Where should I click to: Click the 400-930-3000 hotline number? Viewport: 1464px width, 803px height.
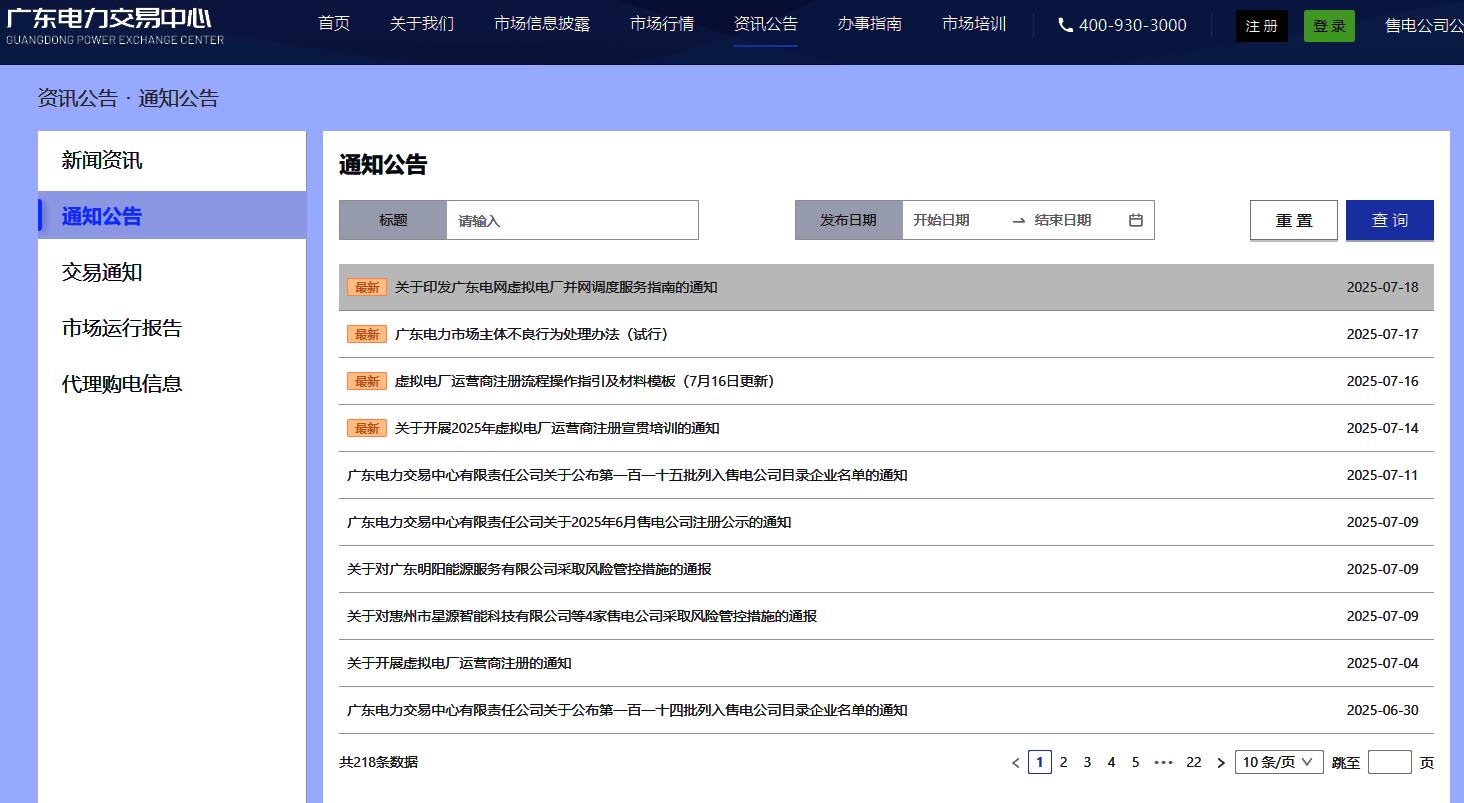pyautogui.click(x=1133, y=25)
